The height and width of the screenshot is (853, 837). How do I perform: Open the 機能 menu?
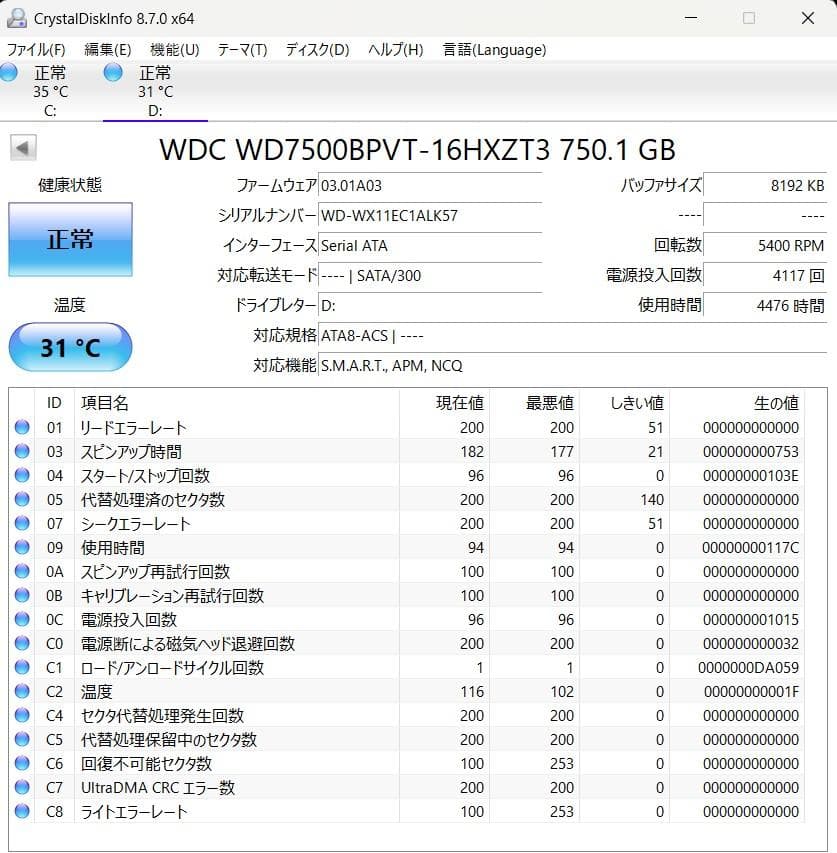click(x=173, y=49)
